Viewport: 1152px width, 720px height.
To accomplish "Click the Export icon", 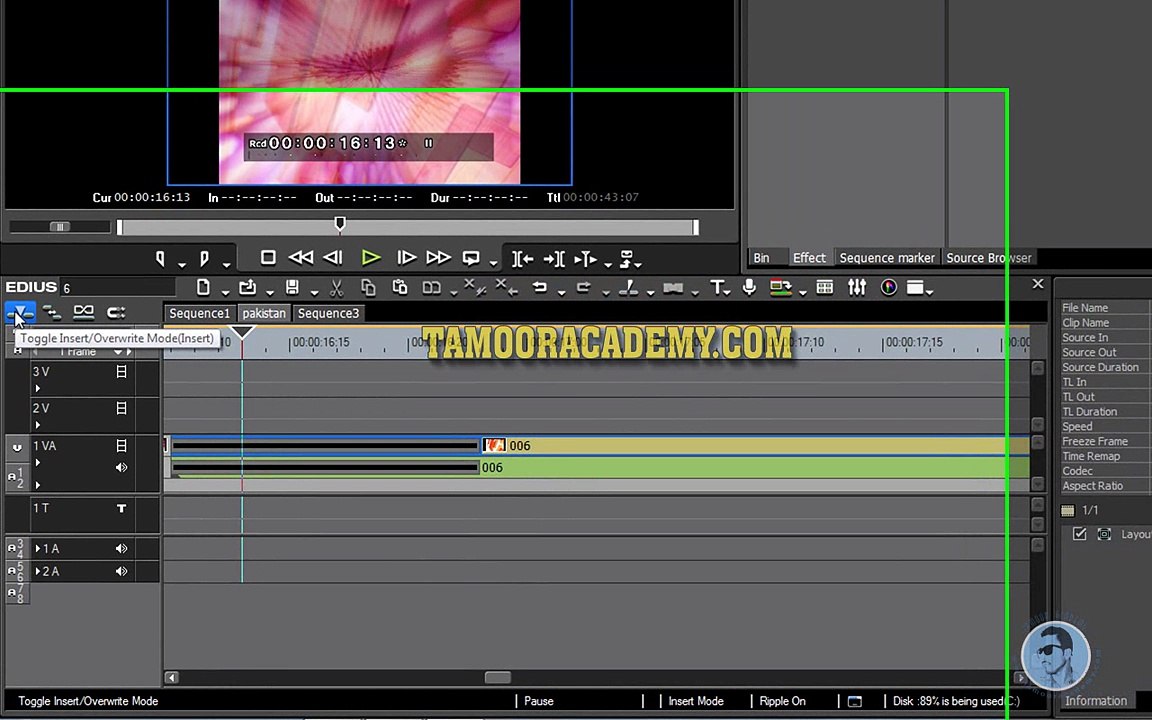I will (x=780, y=287).
